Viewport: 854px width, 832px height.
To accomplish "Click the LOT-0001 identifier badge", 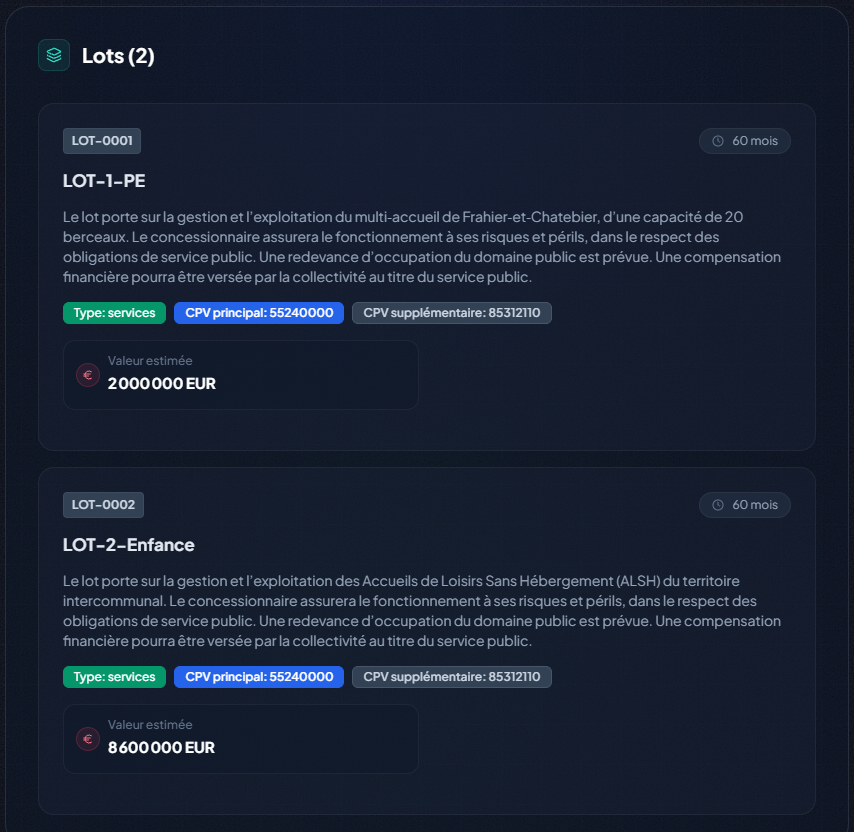I will (x=102, y=141).
